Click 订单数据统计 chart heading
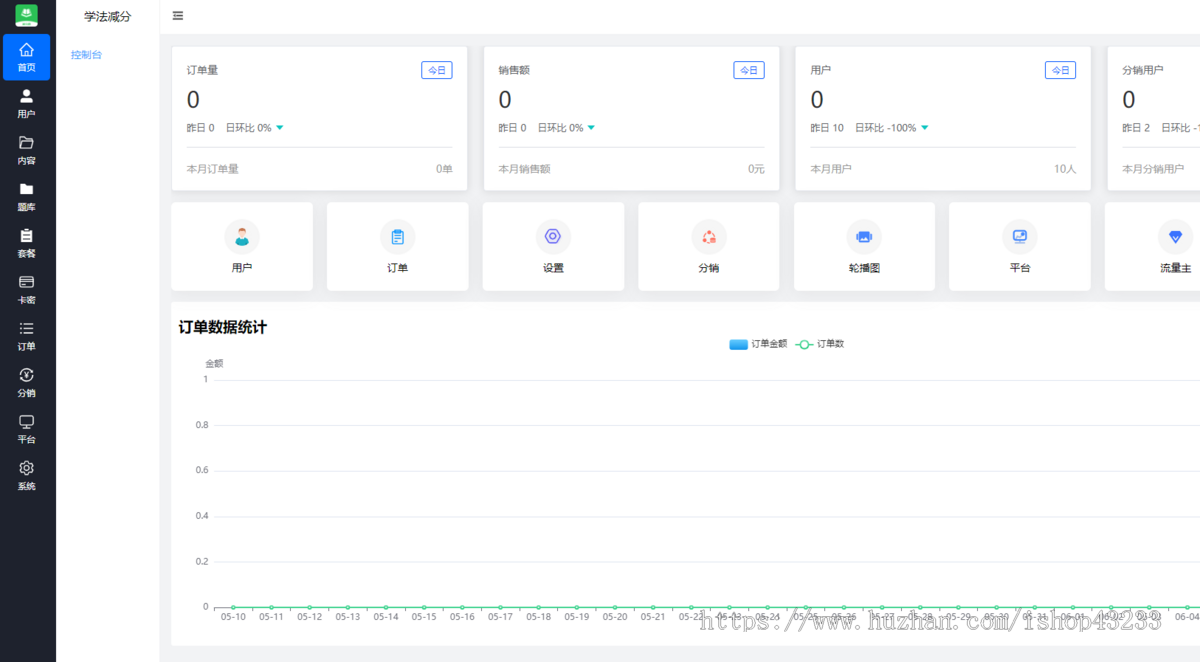Viewport: 1200px width, 662px height. tap(223, 327)
